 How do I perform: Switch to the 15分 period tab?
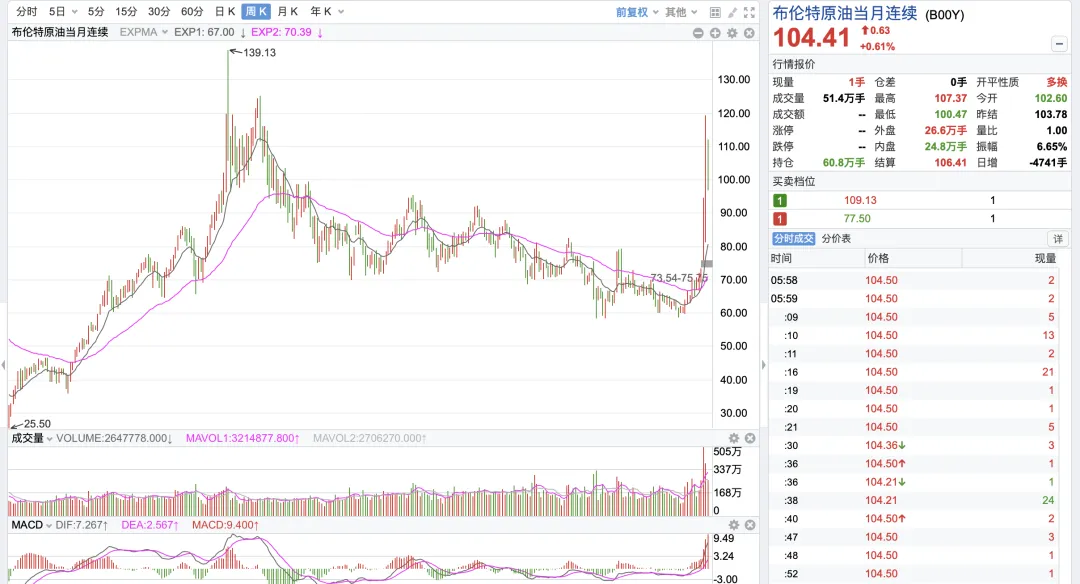coord(126,12)
